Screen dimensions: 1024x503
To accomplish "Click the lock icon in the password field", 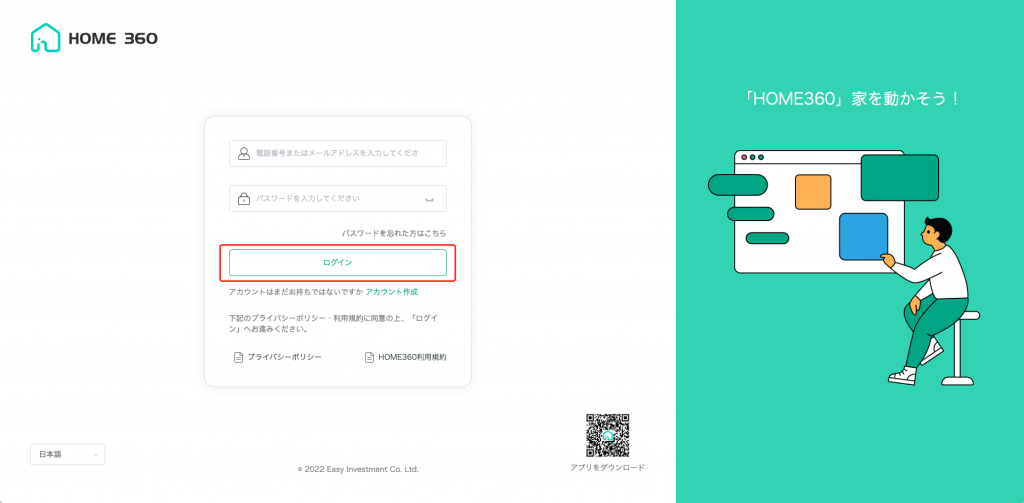I will [243, 199].
